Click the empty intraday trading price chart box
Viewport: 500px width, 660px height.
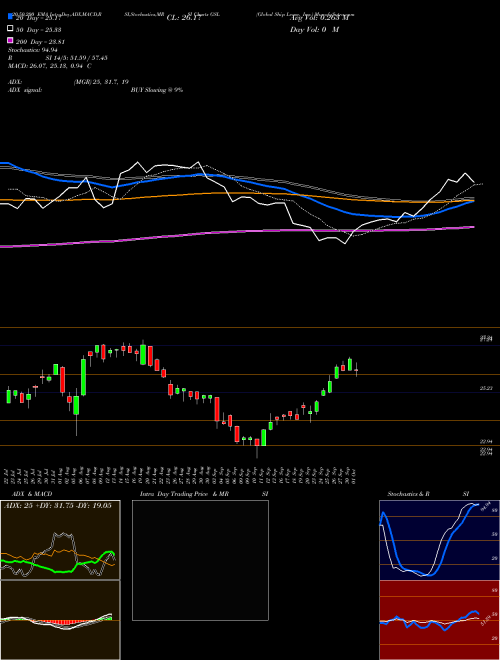(200, 560)
